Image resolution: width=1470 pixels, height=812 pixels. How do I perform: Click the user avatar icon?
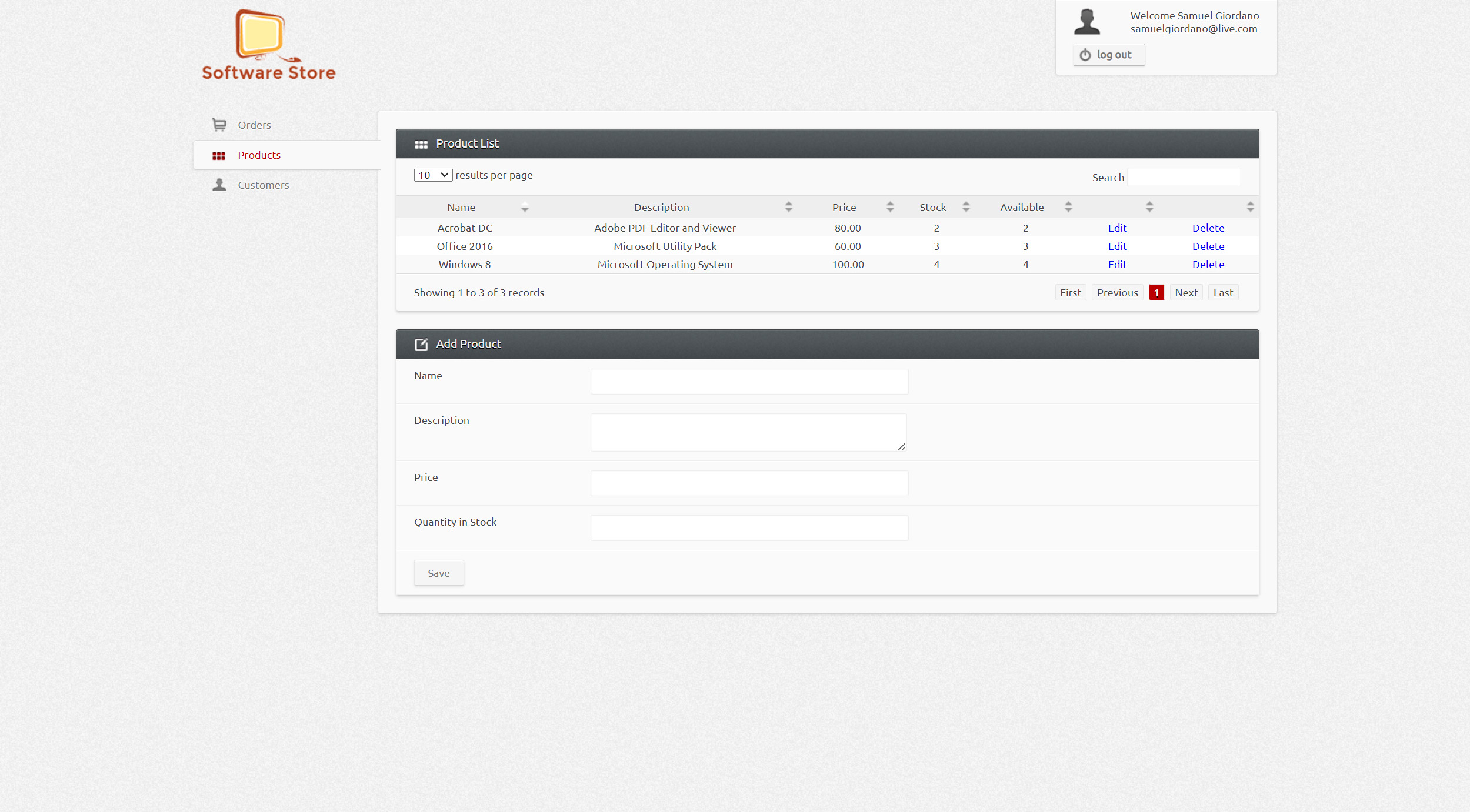point(1086,22)
